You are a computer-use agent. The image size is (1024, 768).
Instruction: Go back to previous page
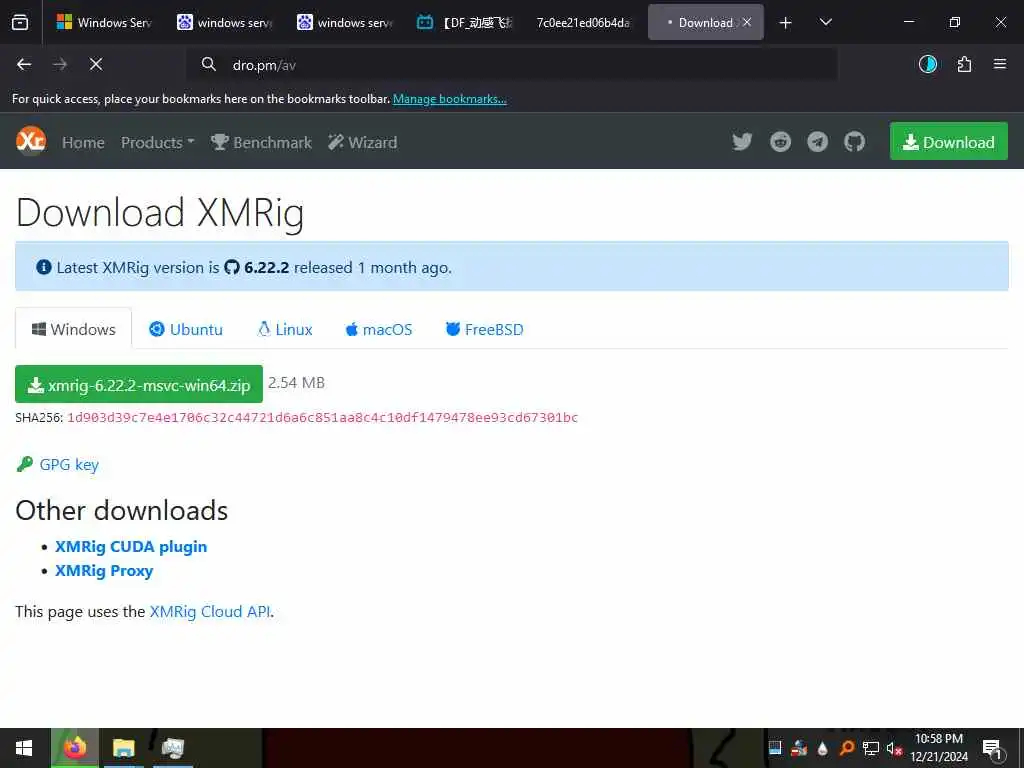pyautogui.click(x=24, y=64)
